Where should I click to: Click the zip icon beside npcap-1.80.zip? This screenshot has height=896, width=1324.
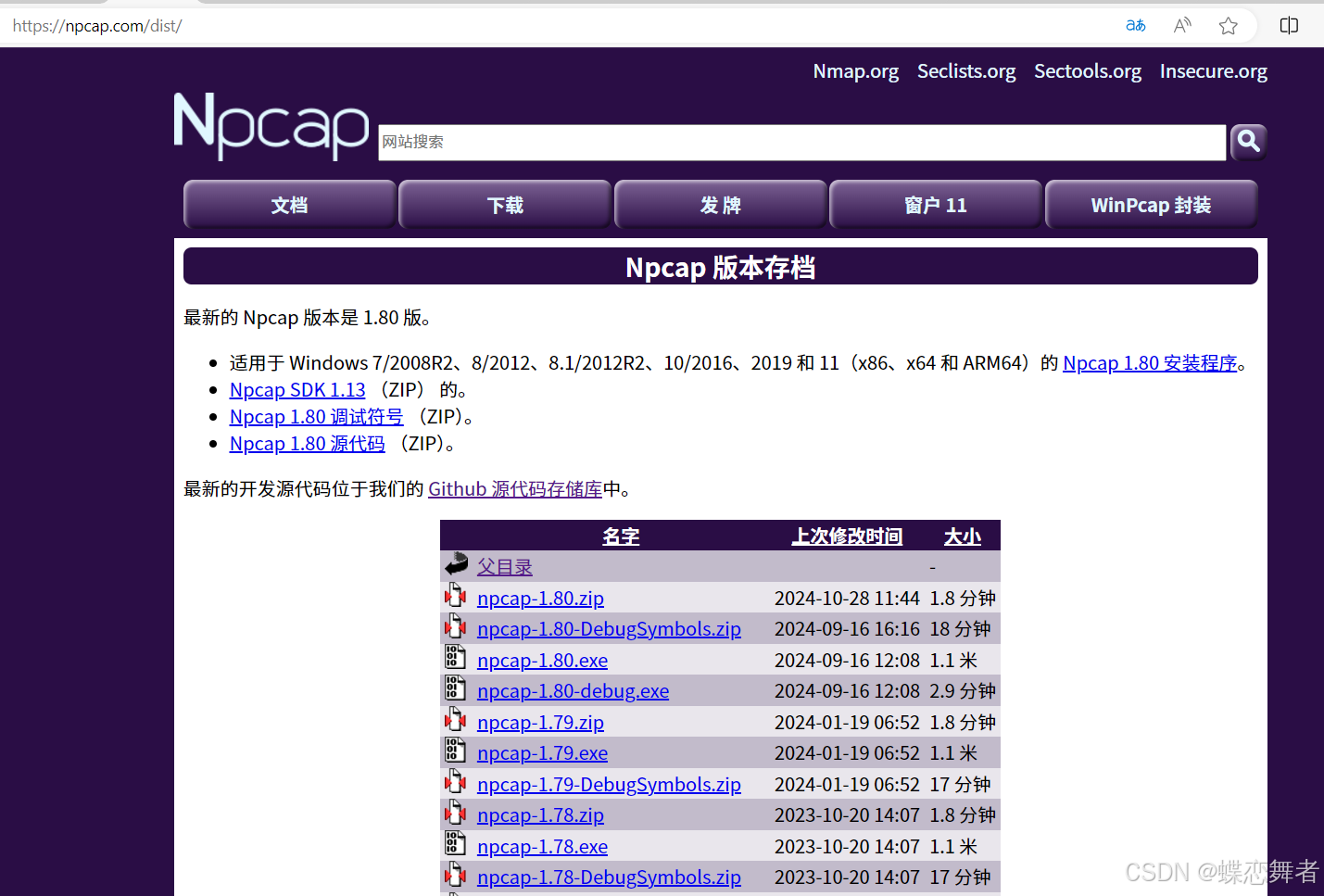pos(455,596)
